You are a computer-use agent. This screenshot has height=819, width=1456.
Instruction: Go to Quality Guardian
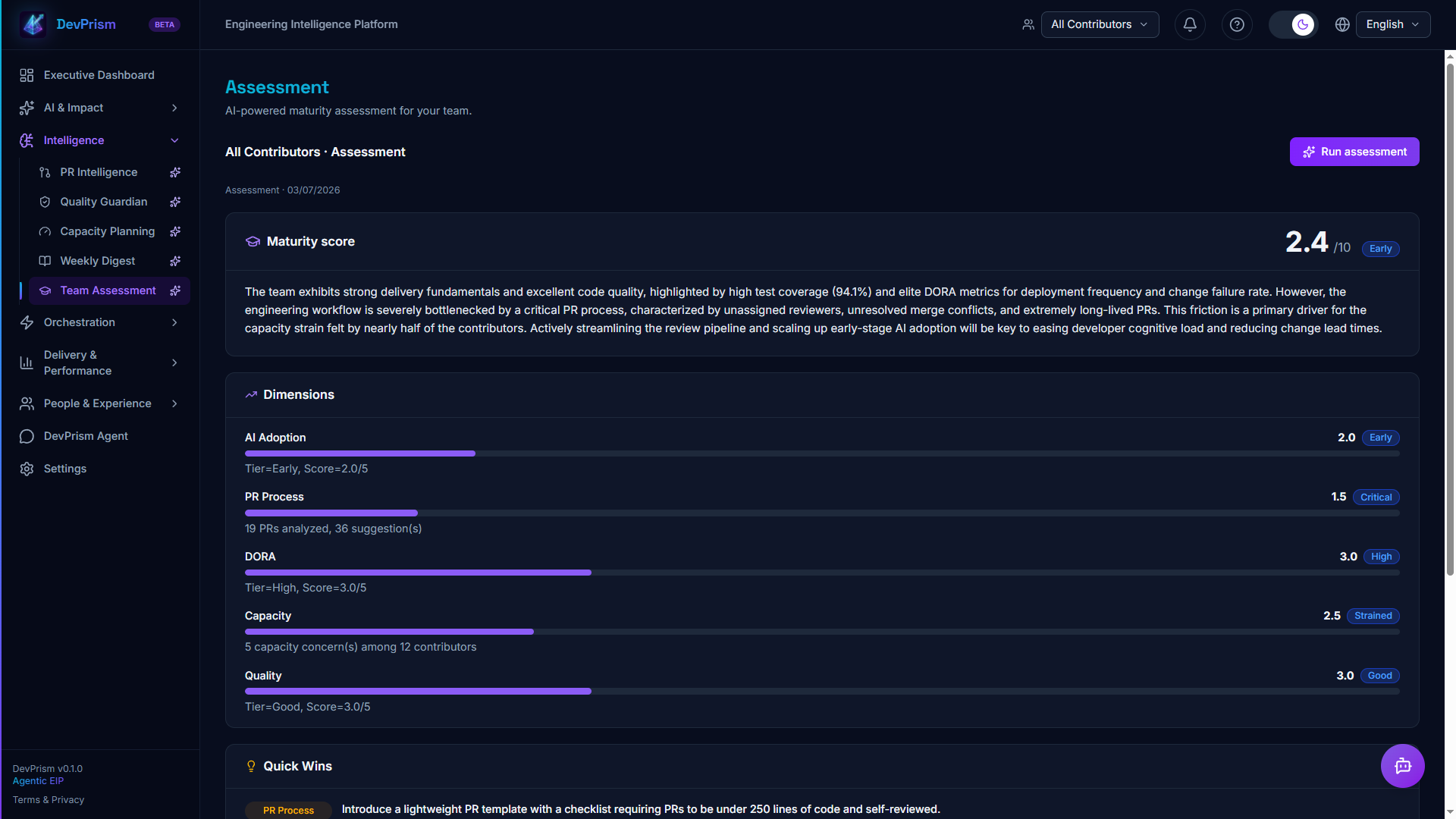point(104,202)
